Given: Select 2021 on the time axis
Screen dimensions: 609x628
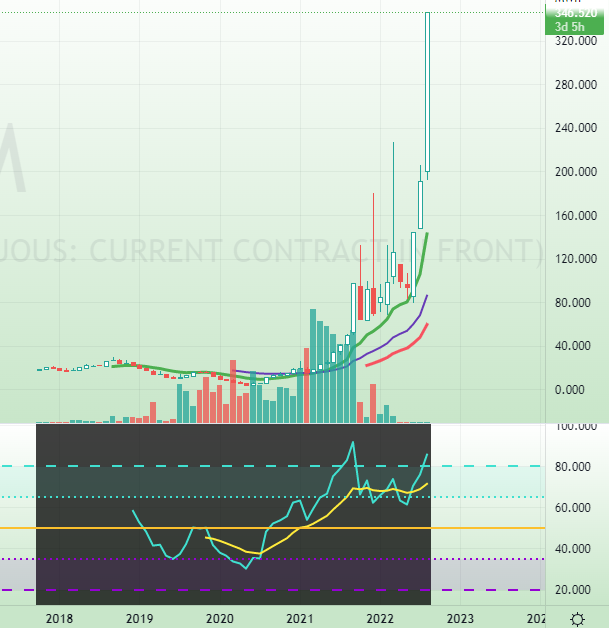Looking at the screenshot, I should (300, 619).
